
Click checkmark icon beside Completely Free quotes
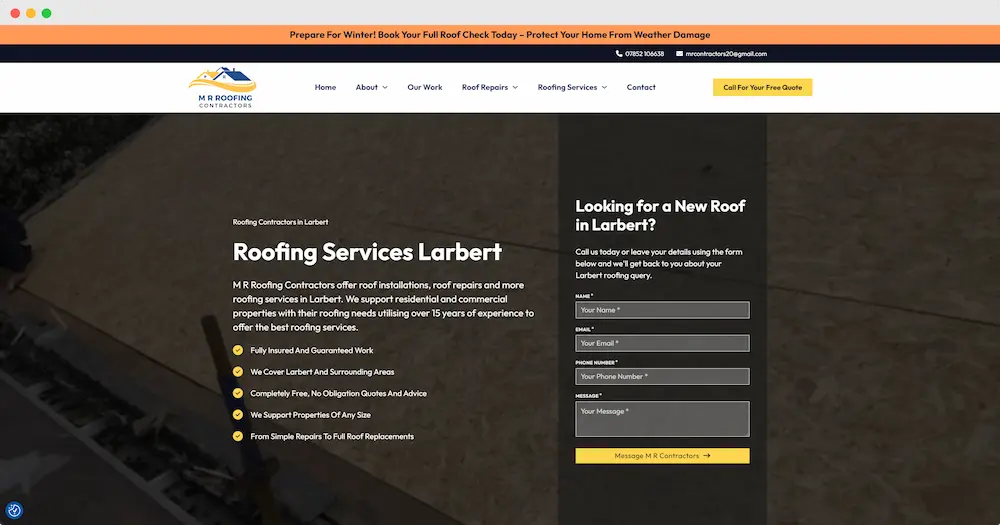238,393
